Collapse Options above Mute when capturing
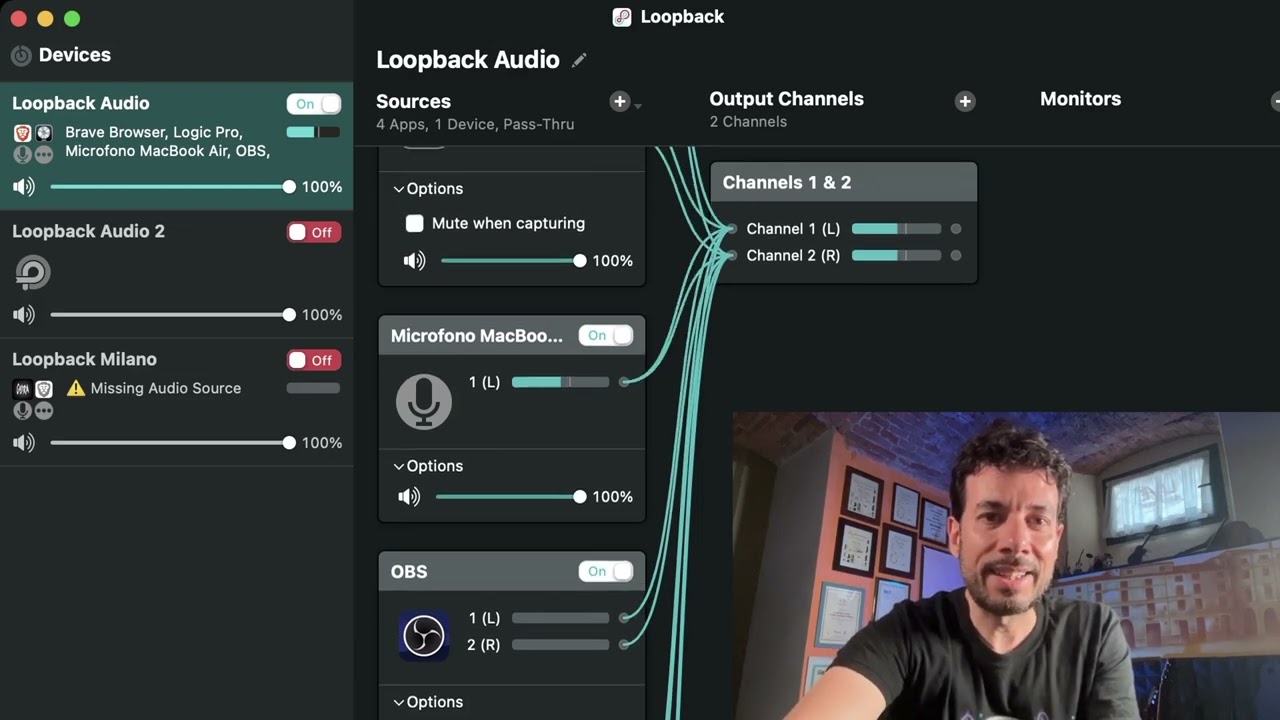The width and height of the screenshot is (1280, 720). click(428, 189)
